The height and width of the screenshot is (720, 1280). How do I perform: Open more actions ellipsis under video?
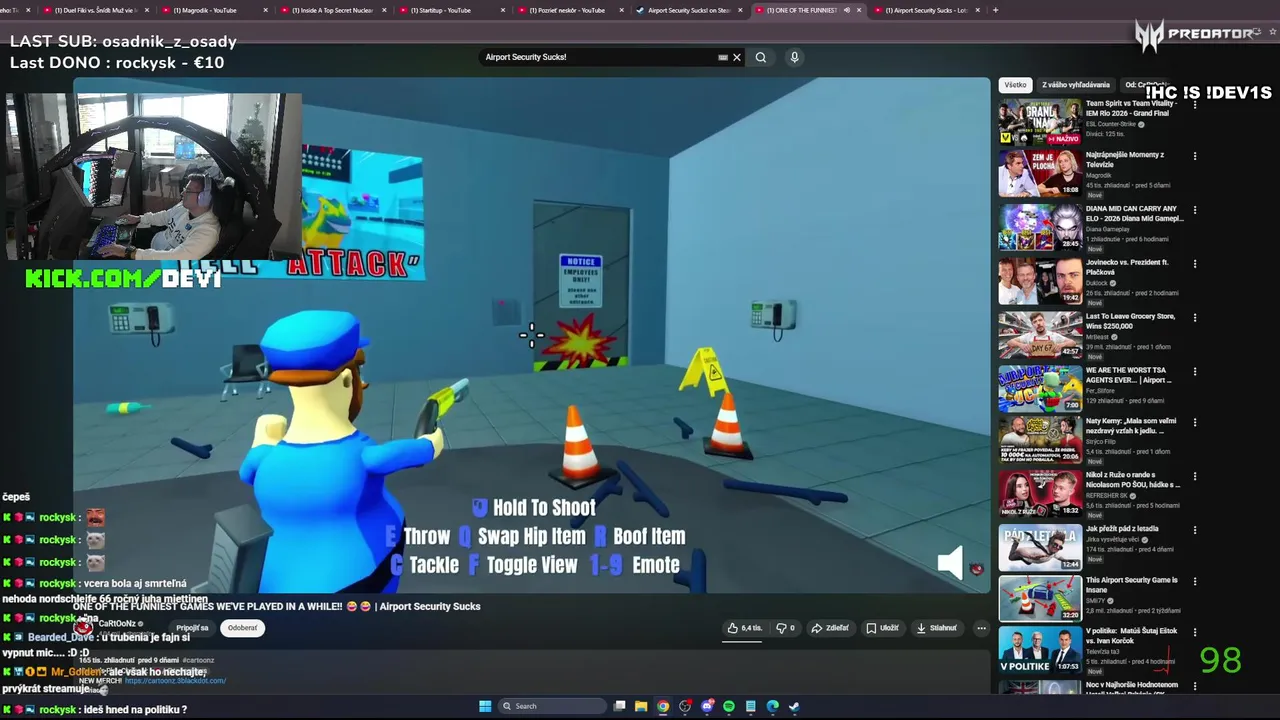981,628
